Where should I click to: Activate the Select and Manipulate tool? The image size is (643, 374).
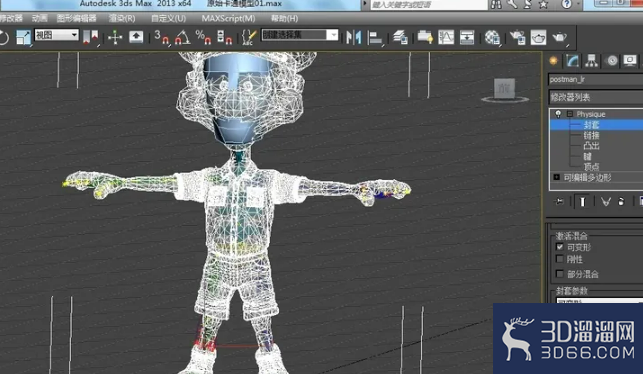click(x=115, y=37)
